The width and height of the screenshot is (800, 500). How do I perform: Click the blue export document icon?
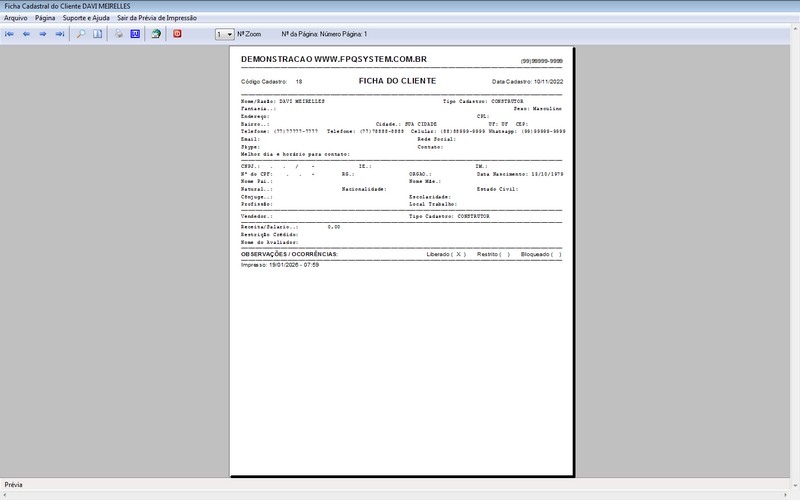(135, 34)
